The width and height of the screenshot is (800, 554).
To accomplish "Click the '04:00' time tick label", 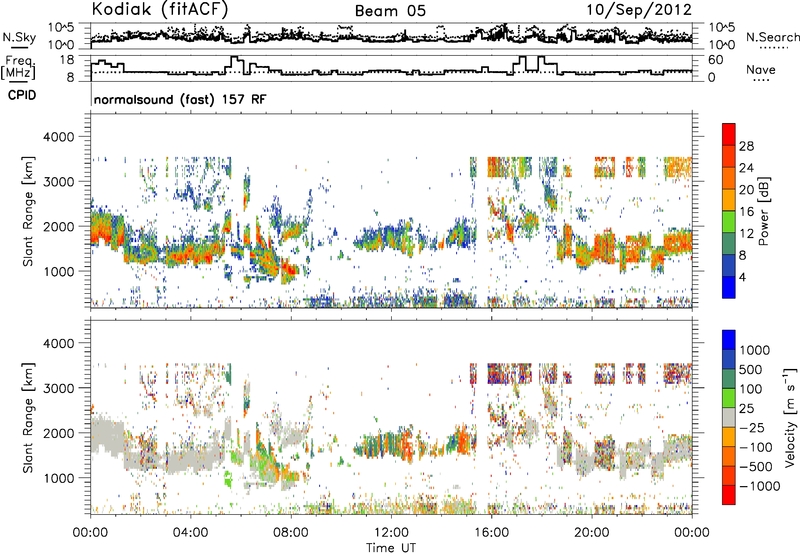I will tap(190, 533).
